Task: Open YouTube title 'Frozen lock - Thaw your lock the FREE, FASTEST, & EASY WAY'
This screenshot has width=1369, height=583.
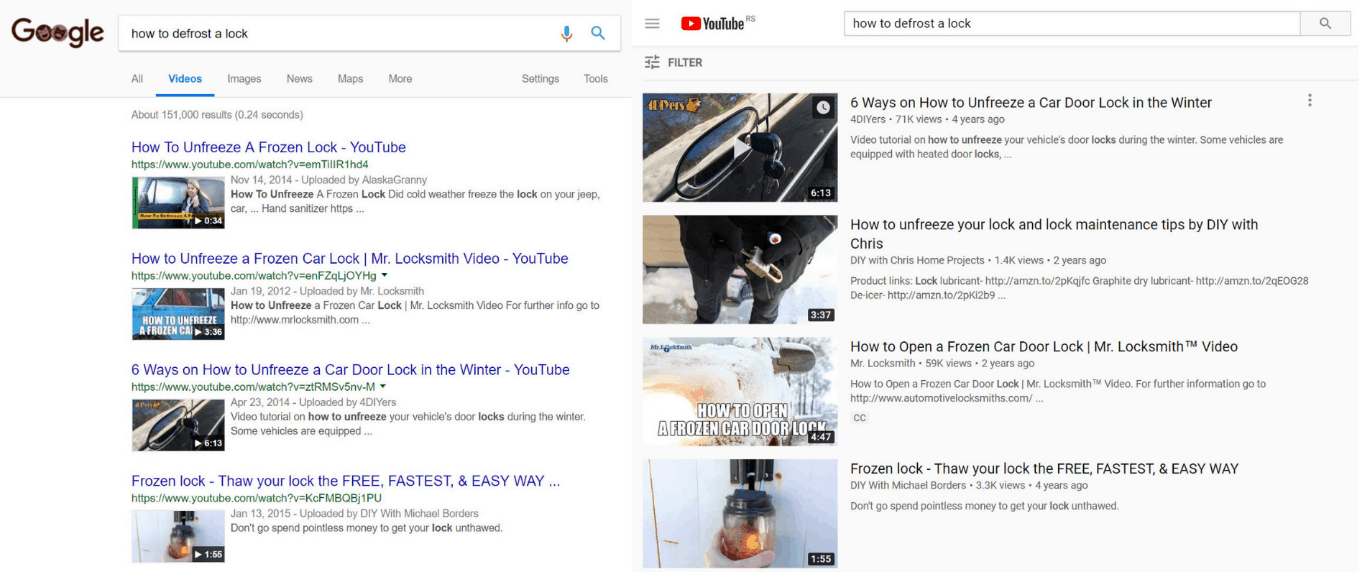Action: (1044, 468)
